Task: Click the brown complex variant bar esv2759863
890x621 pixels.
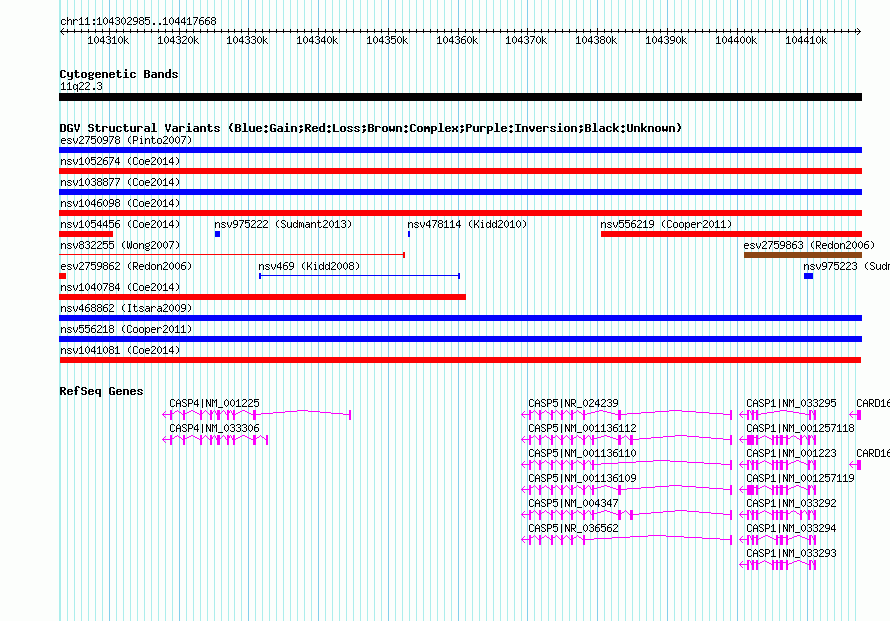Action: (803, 255)
